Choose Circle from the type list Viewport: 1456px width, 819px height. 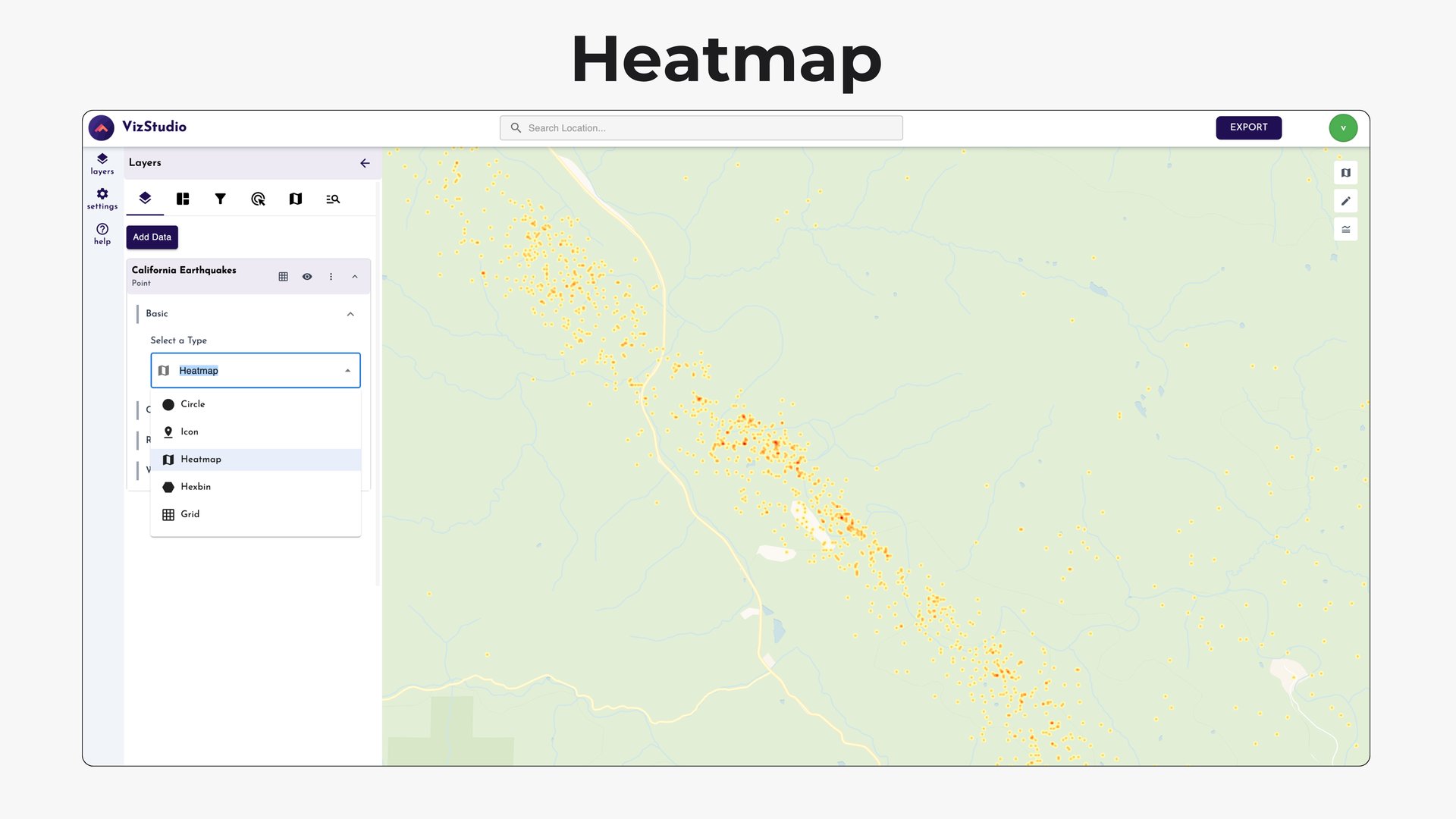(193, 404)
